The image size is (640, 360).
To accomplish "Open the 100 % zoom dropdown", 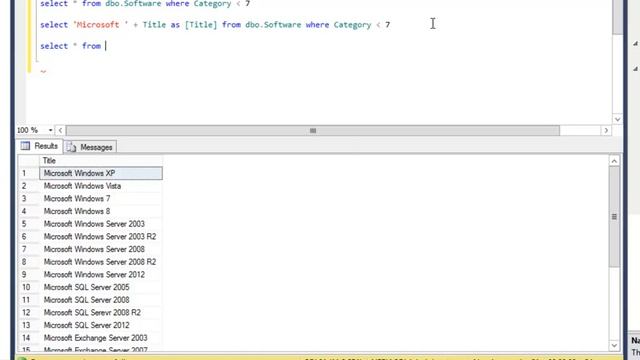I will coord(50,130).
